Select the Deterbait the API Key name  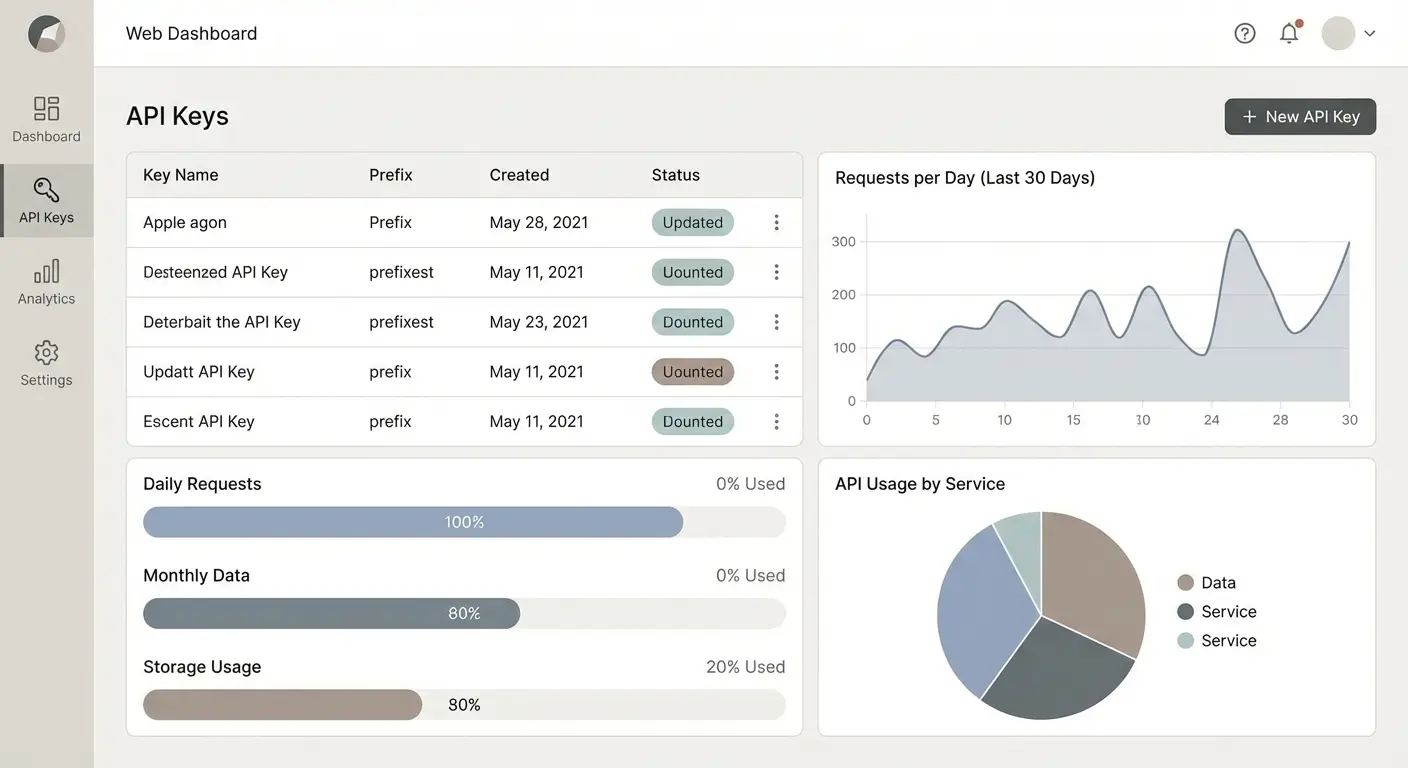222,322
